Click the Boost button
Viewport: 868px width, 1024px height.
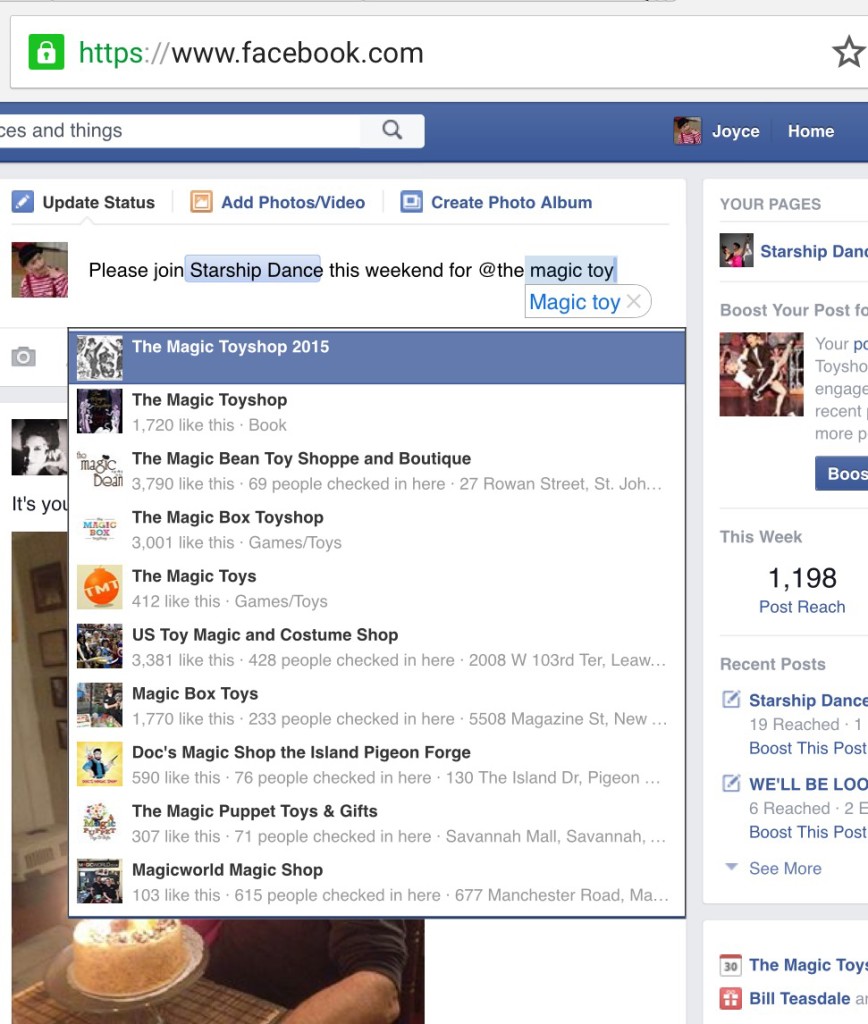point(842,473)
